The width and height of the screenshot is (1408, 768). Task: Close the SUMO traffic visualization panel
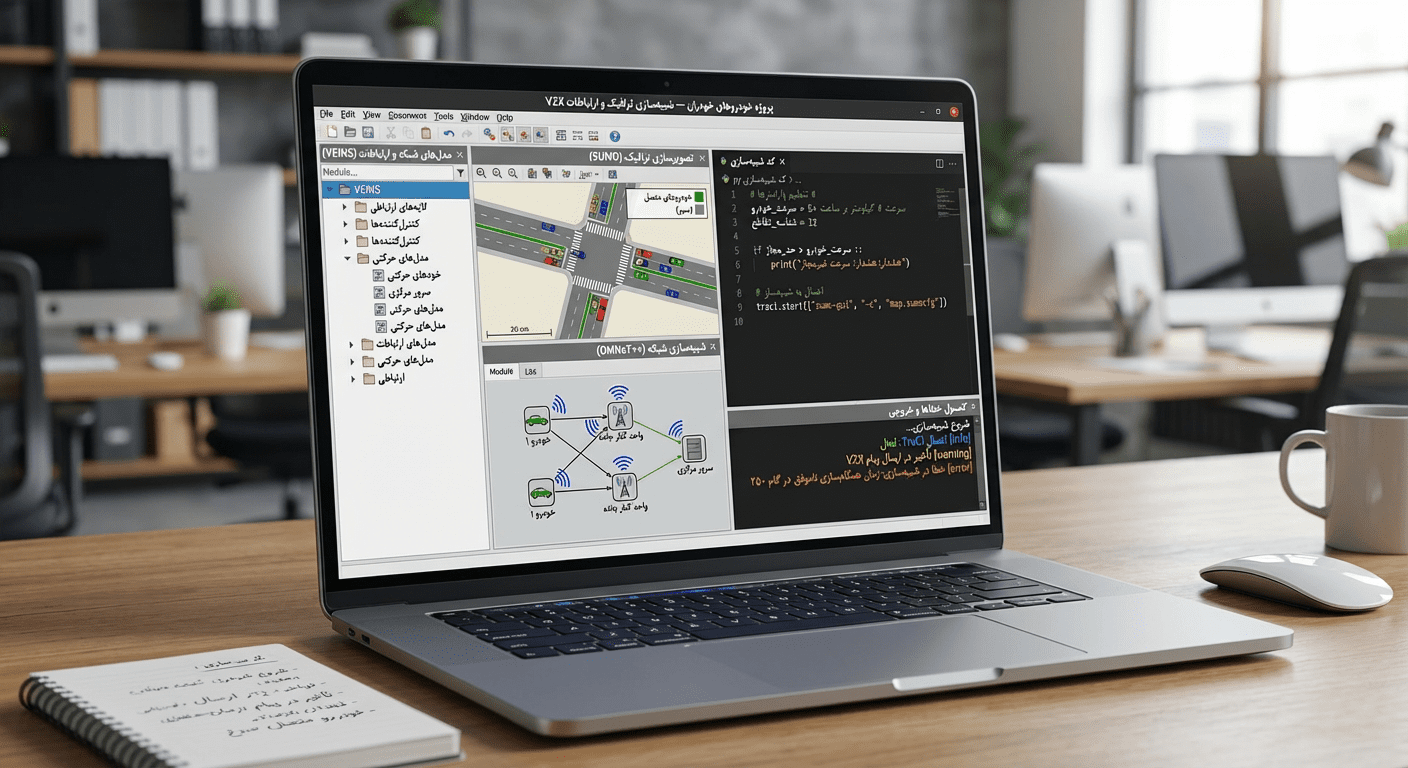point(700,158)
